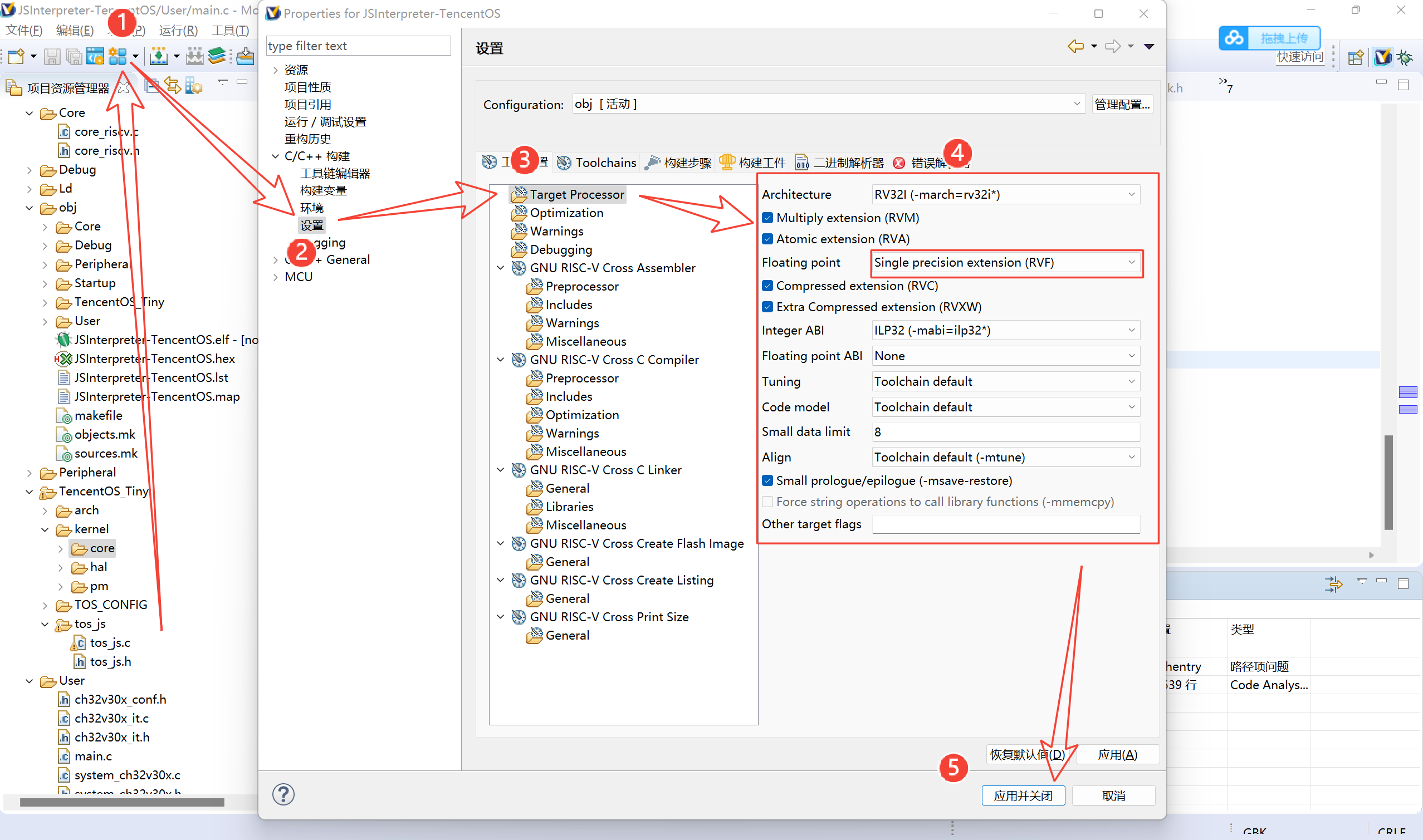
Task: Click the debug bug icon top right
Action: [1404, 57]
